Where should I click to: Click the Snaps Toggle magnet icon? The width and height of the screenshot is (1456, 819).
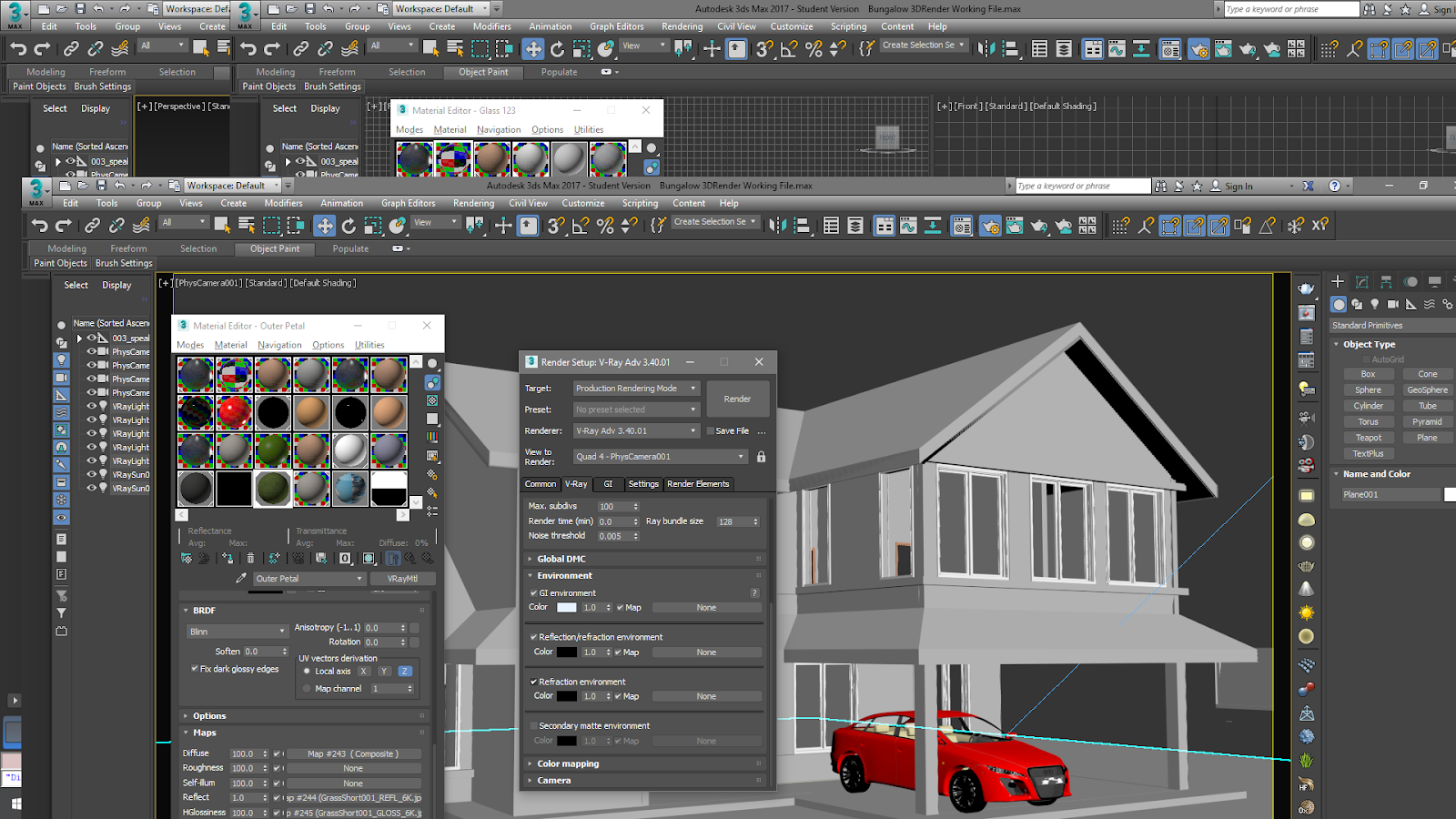555,226
